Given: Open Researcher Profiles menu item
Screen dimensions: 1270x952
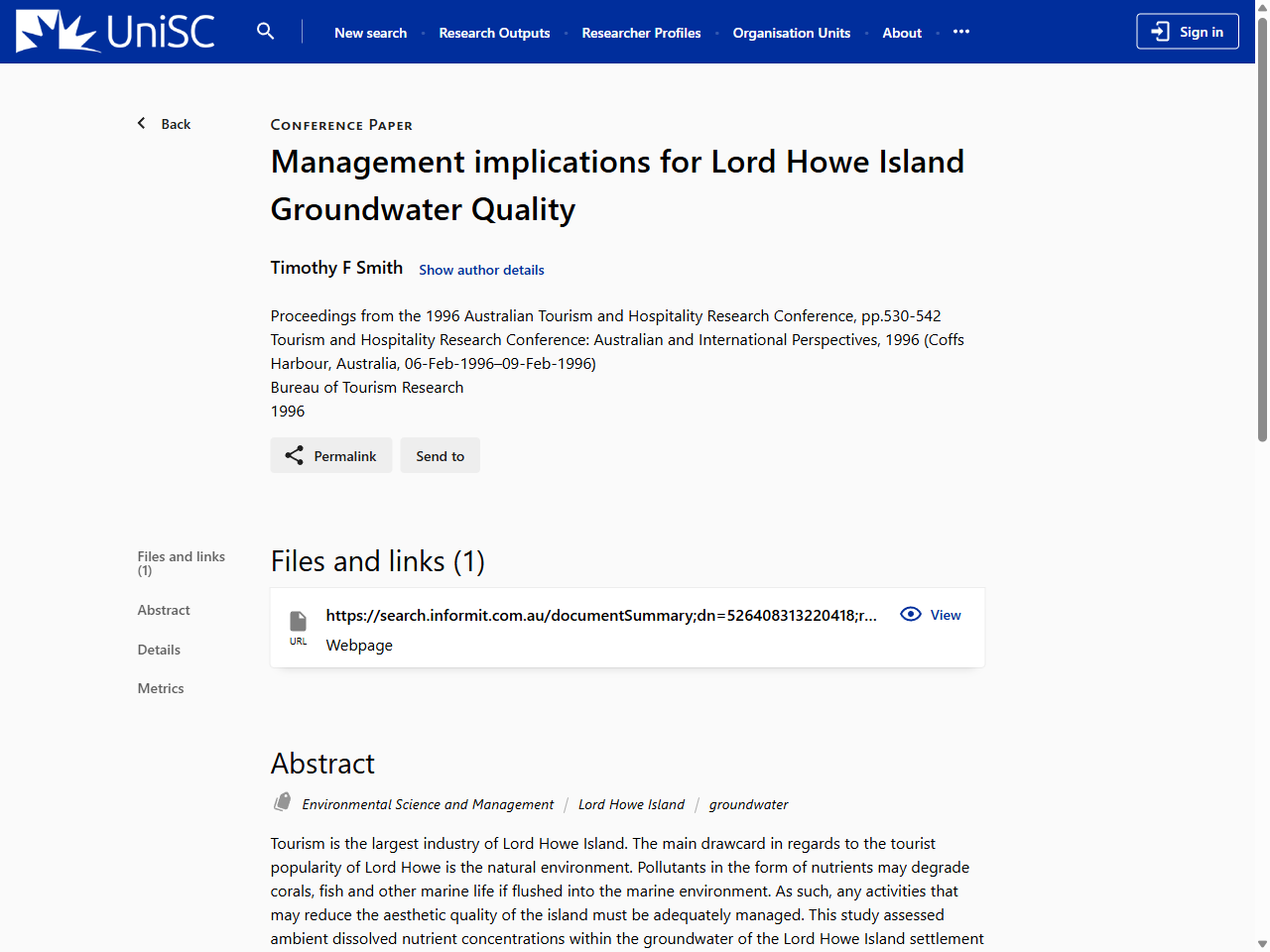Looking at the screenshot, I should point(641,33).
